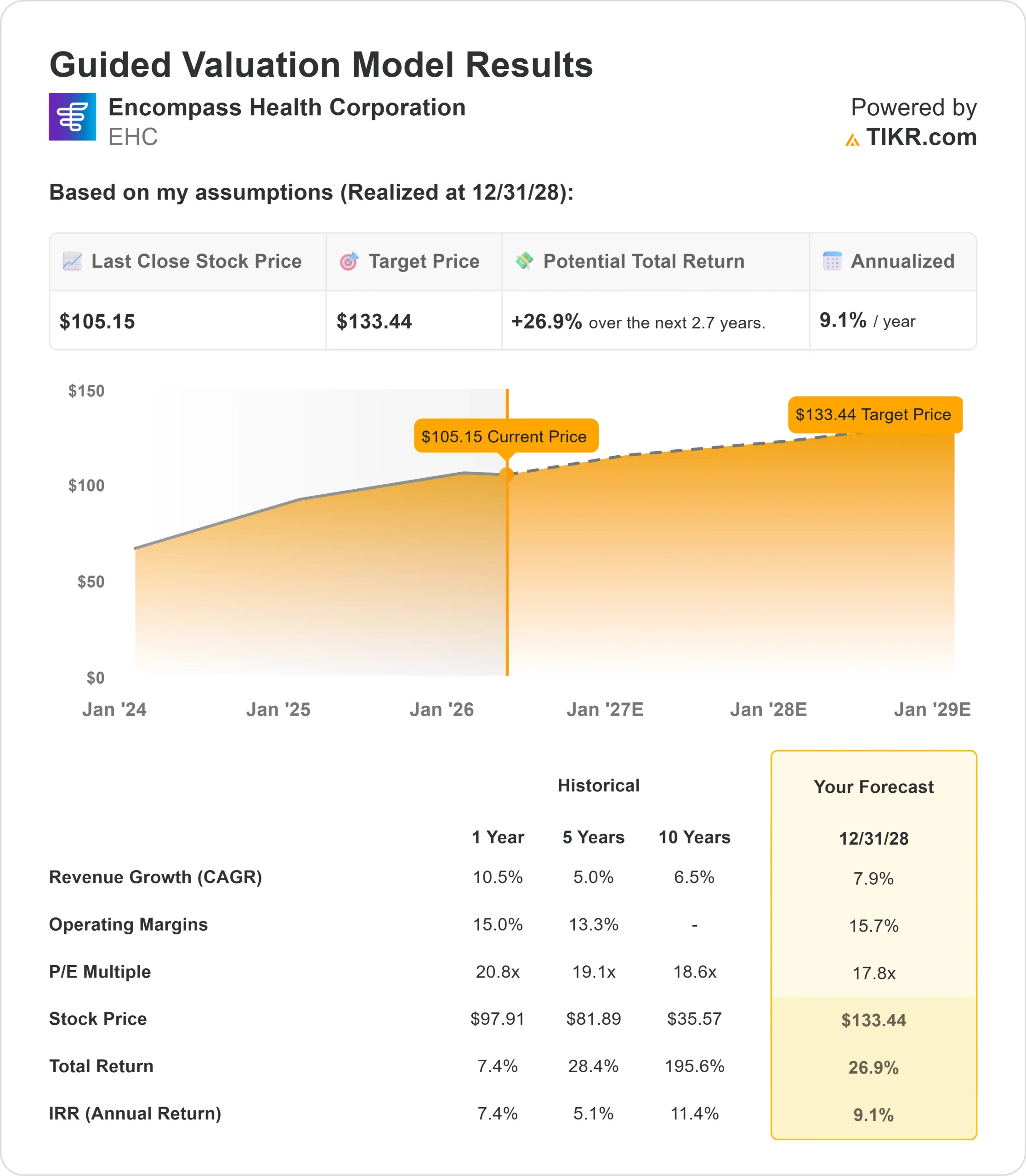Screen dimensions: 1026x1176
Task: Click the TIKR orange triangle logo
Action: [852, 140]
